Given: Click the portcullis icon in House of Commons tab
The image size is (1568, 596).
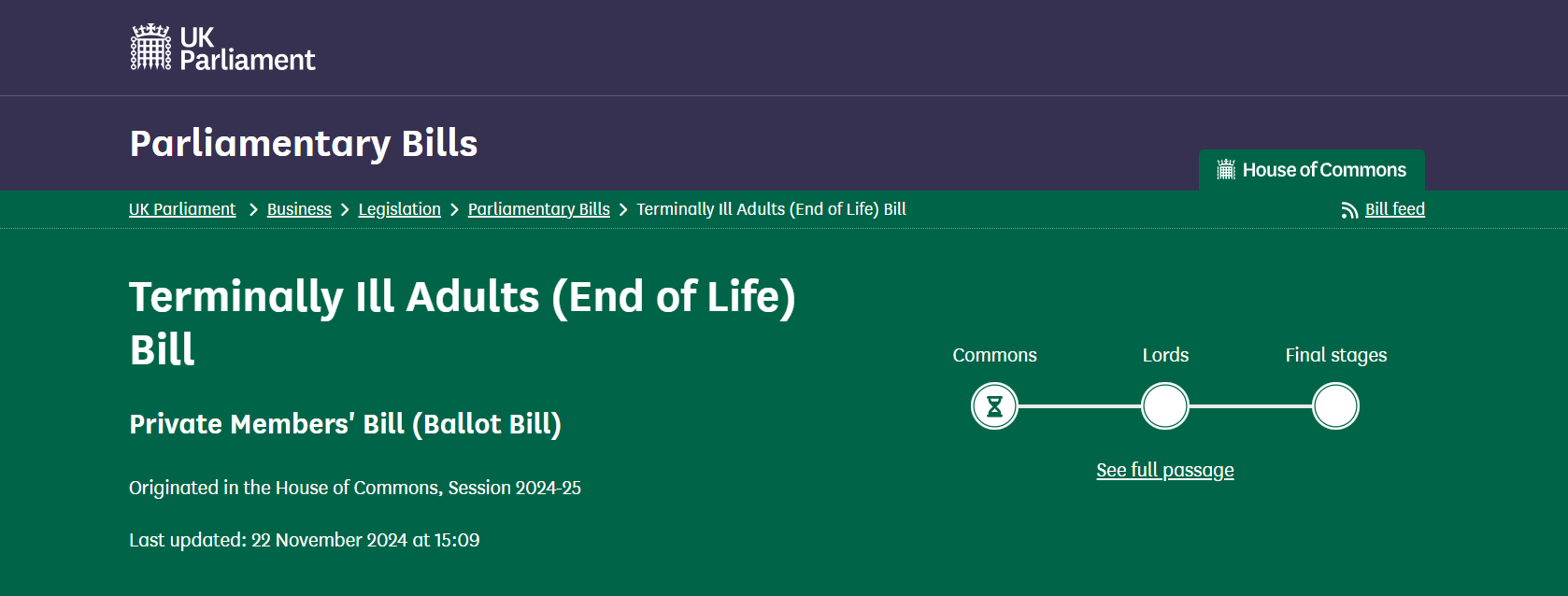Looking at the screenshot, I should [1226, 170].
